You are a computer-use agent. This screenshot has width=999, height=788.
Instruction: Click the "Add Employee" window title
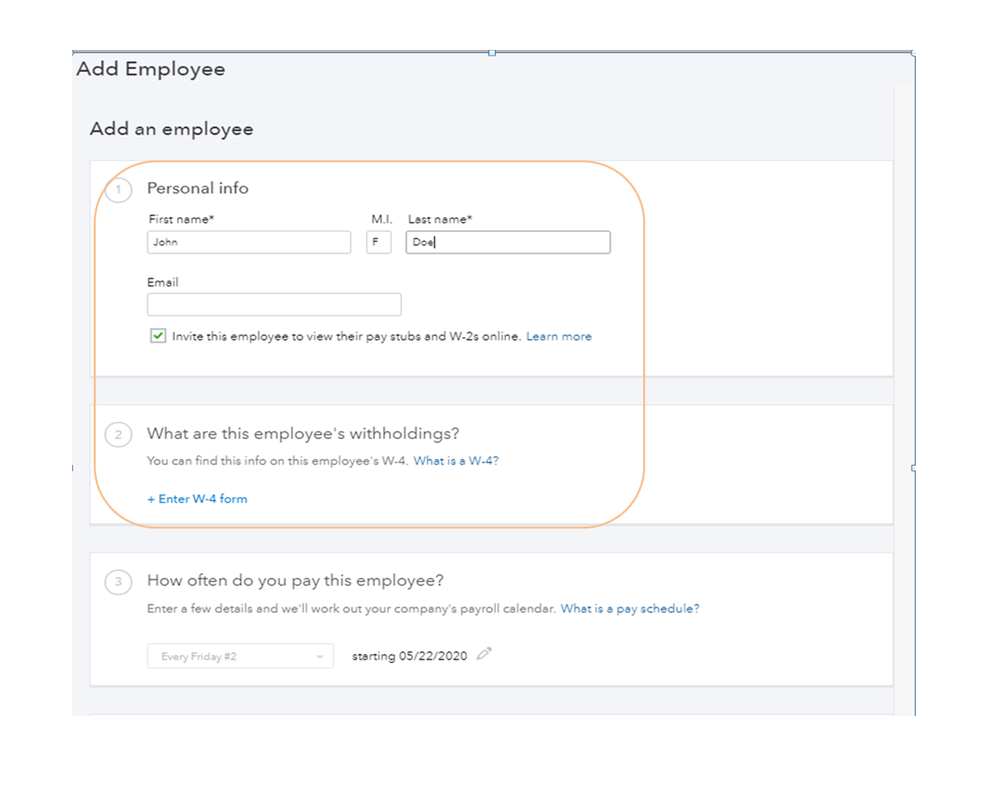pyautogui.click(x=151, y=69)
